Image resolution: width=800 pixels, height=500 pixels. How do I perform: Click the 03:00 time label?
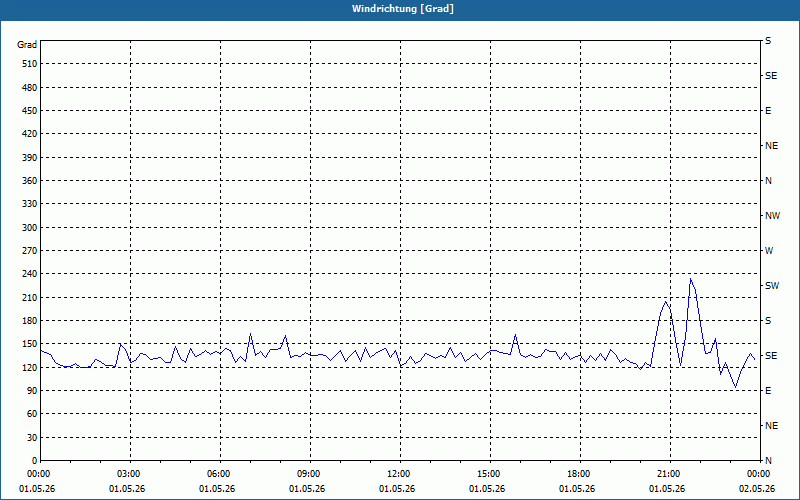tap(131, 474)
